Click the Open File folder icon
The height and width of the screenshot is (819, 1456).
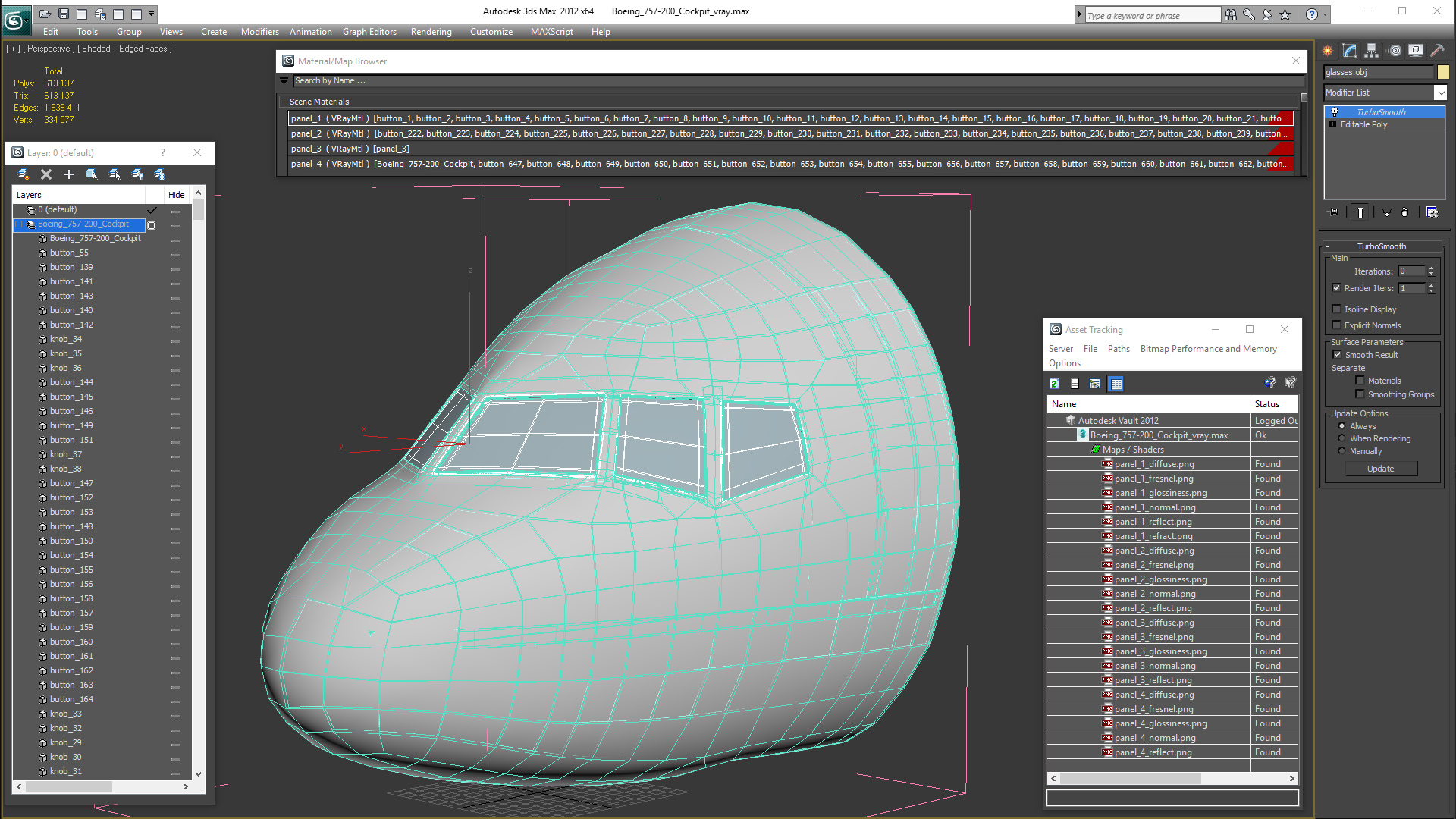coord(45,14)
